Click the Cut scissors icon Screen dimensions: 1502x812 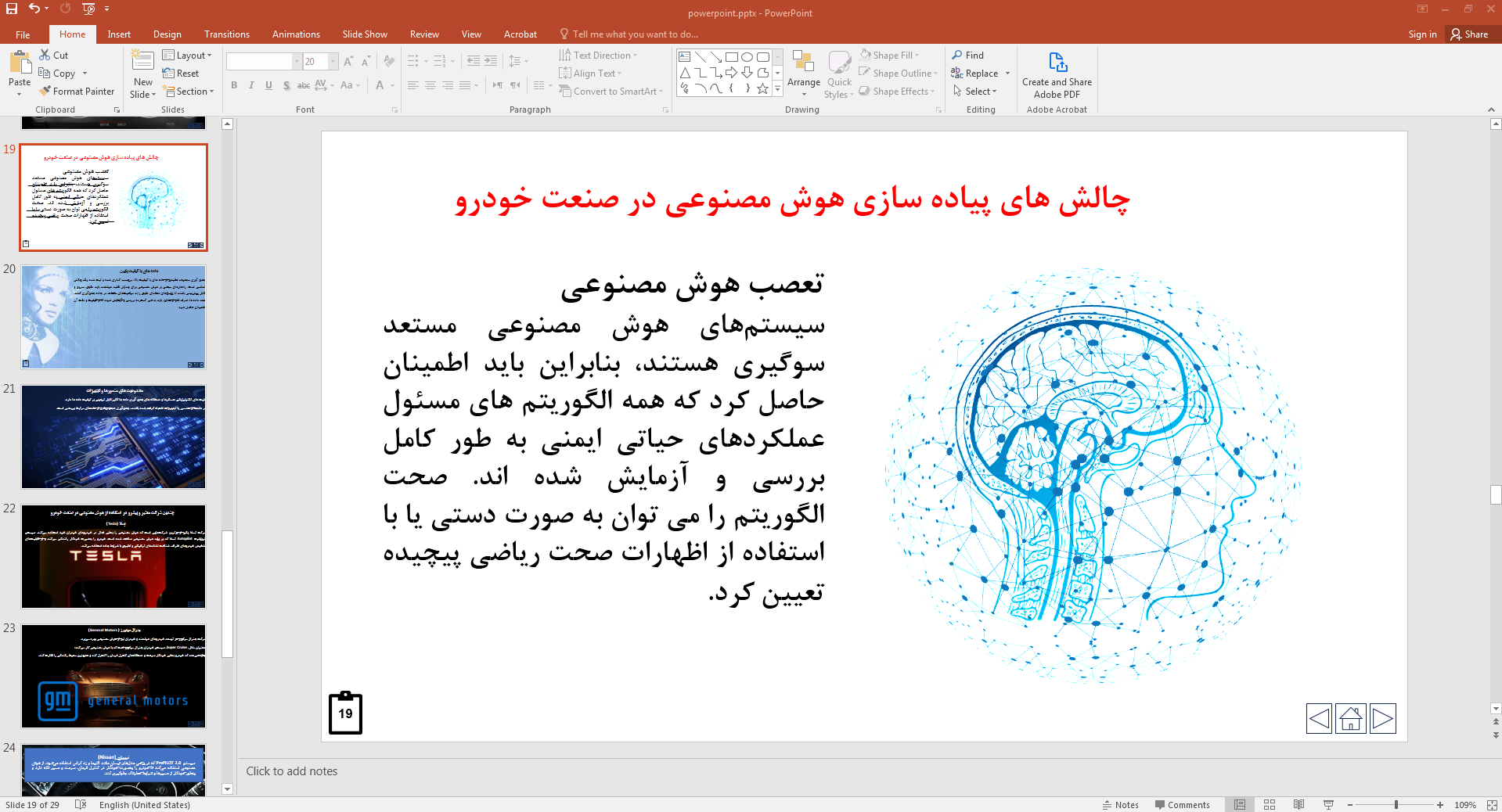point(45,56)
